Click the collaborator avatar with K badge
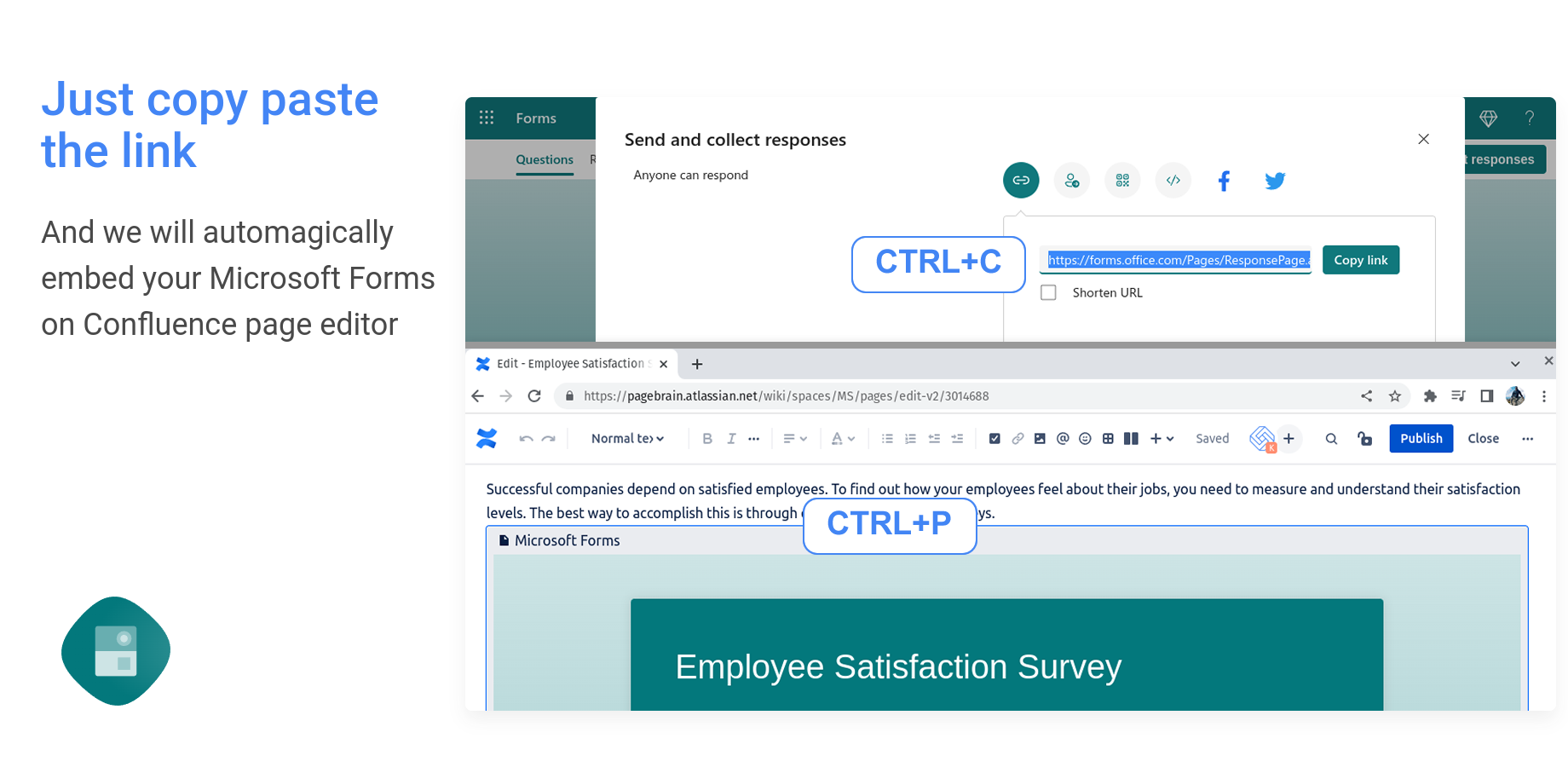Screen dimensions: 1568x767 (1262, 439)
